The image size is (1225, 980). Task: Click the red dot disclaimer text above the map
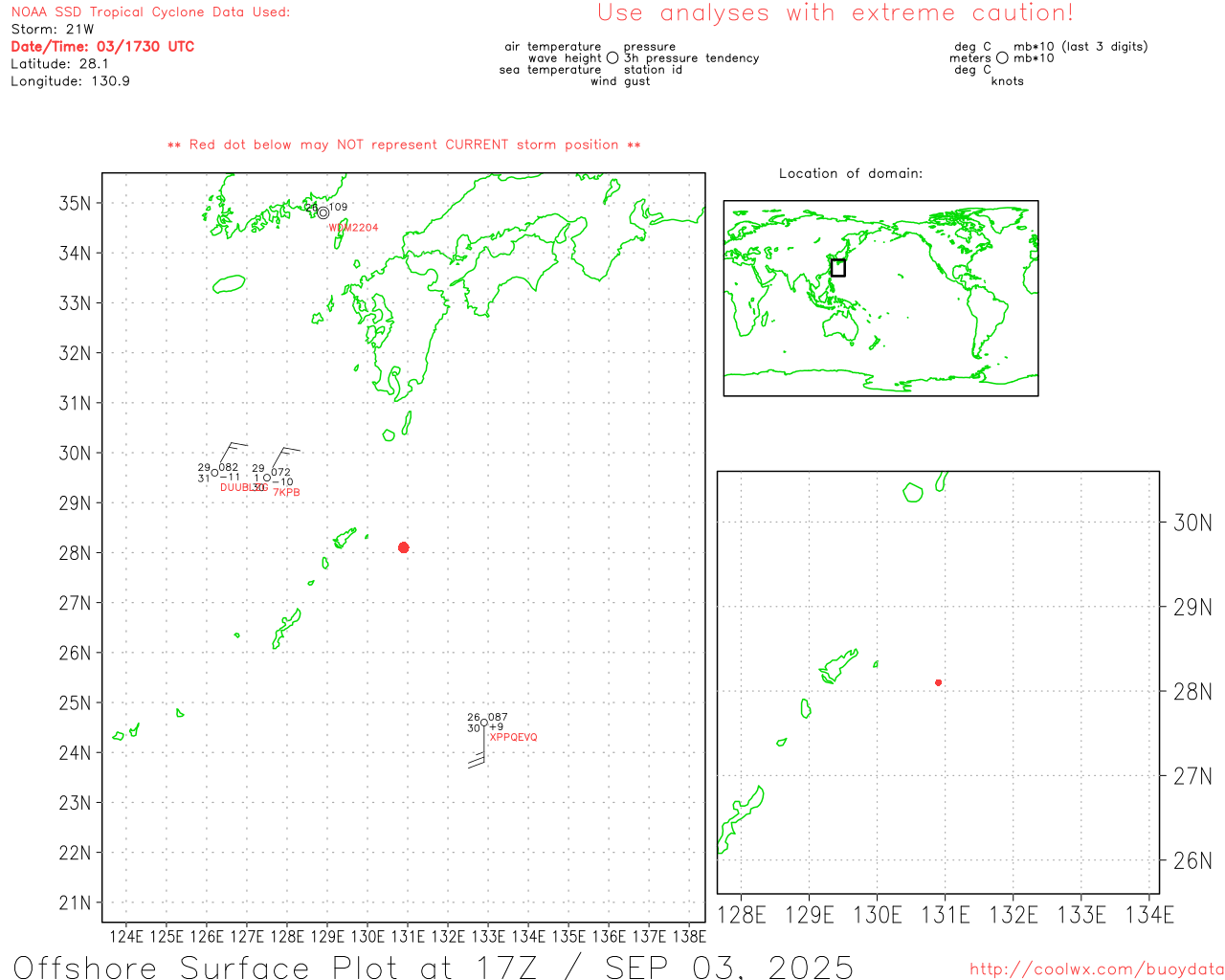[x=404, y=145]
